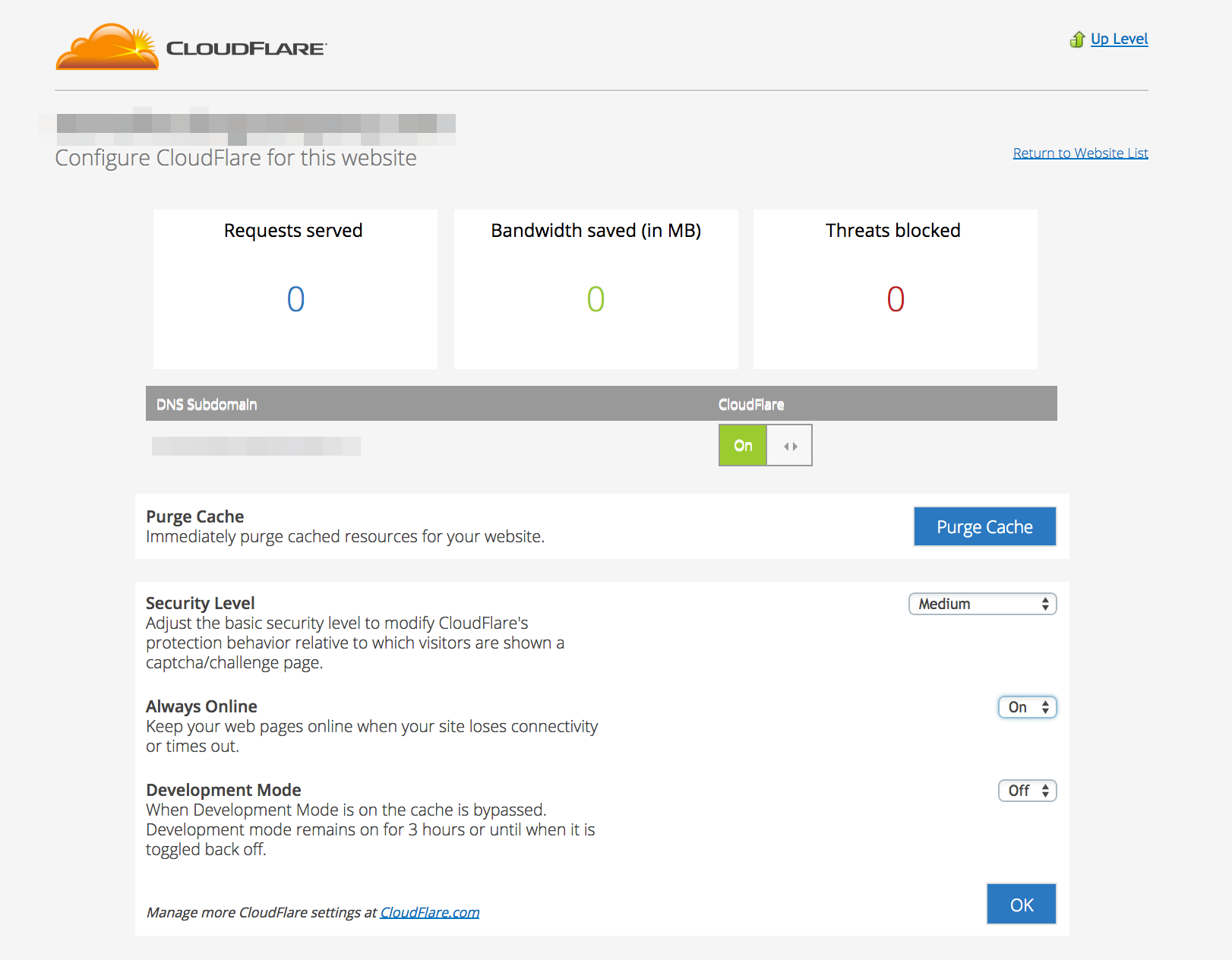Click the Bandwidth saved value 0
The image size is (1232, 960).
(595, 299)
